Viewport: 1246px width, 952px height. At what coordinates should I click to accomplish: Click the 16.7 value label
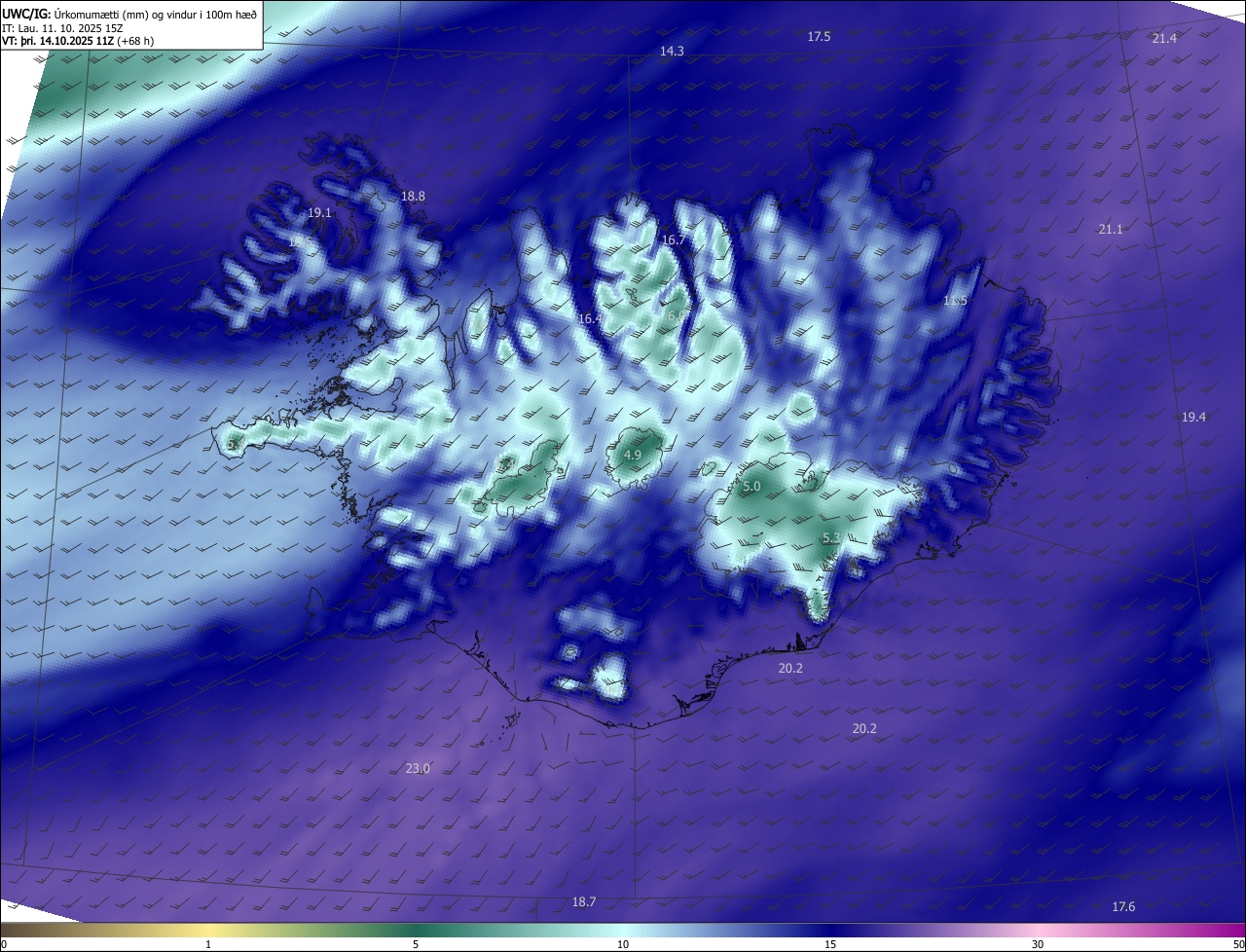point(674,239)
